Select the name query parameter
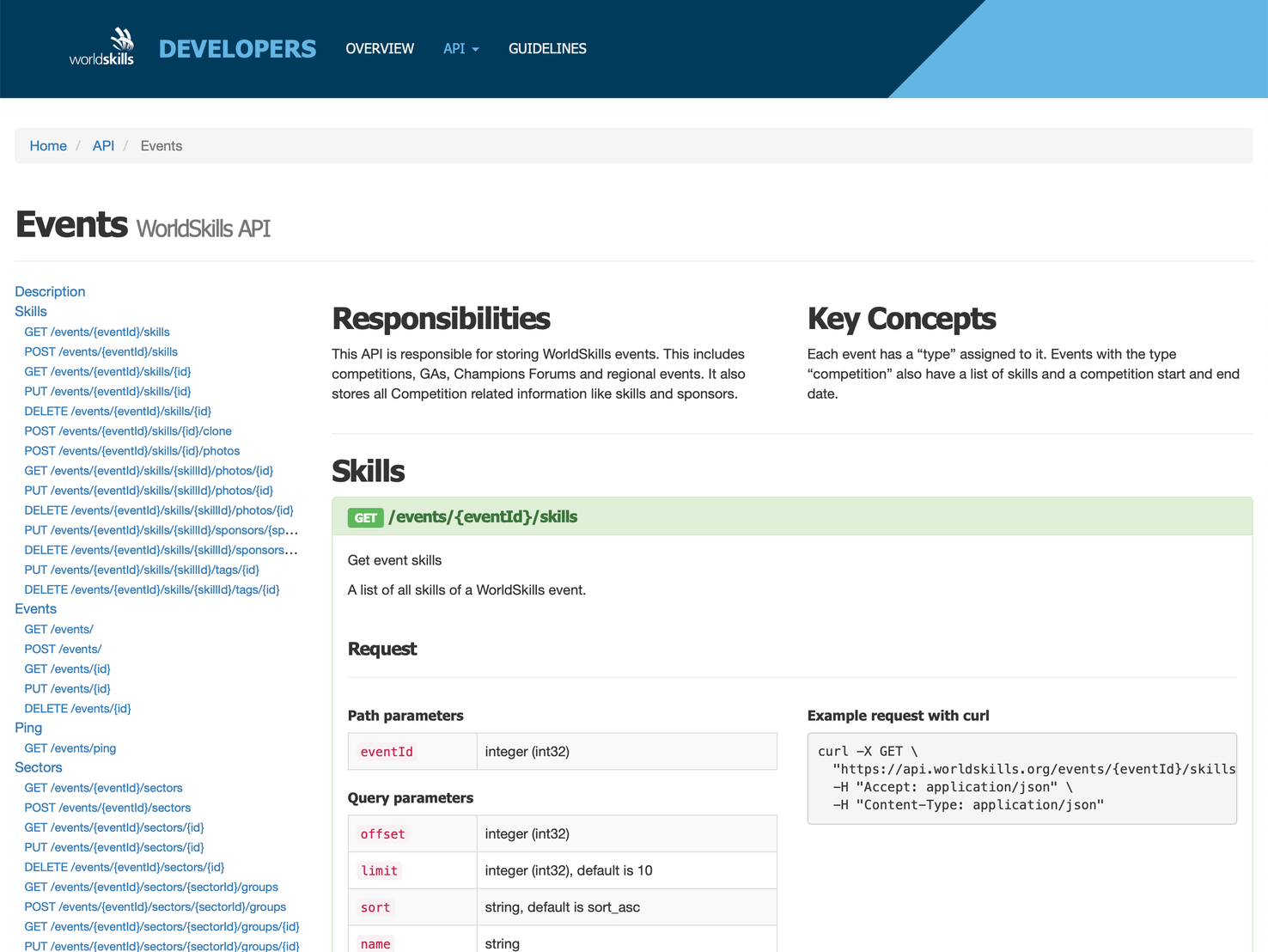1268x952 pixels. click(375, 943)
